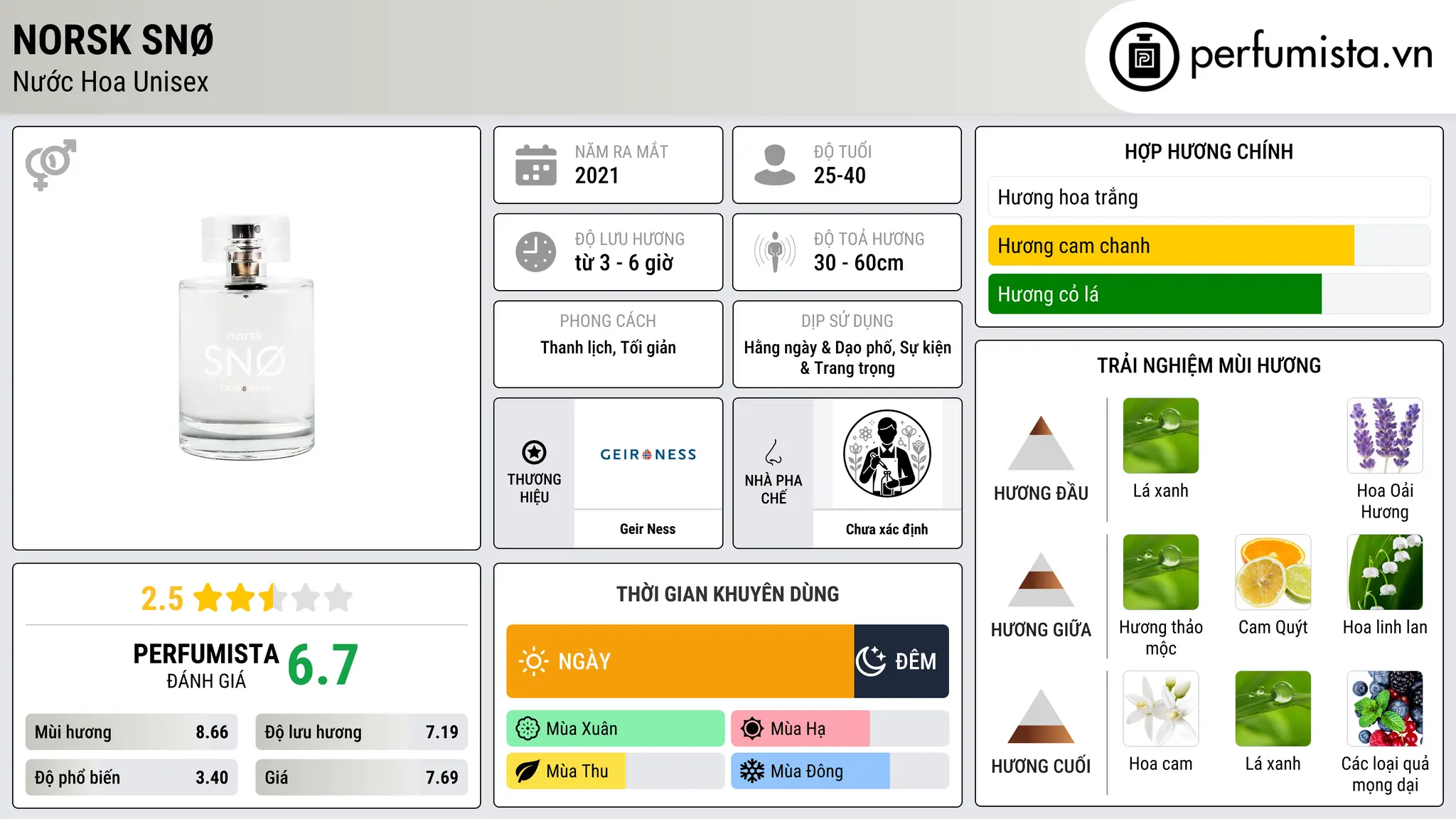Click the Nước Hoa Unisex subtitle
Viewport: 1456px width, 819px height.
[111, 82]
